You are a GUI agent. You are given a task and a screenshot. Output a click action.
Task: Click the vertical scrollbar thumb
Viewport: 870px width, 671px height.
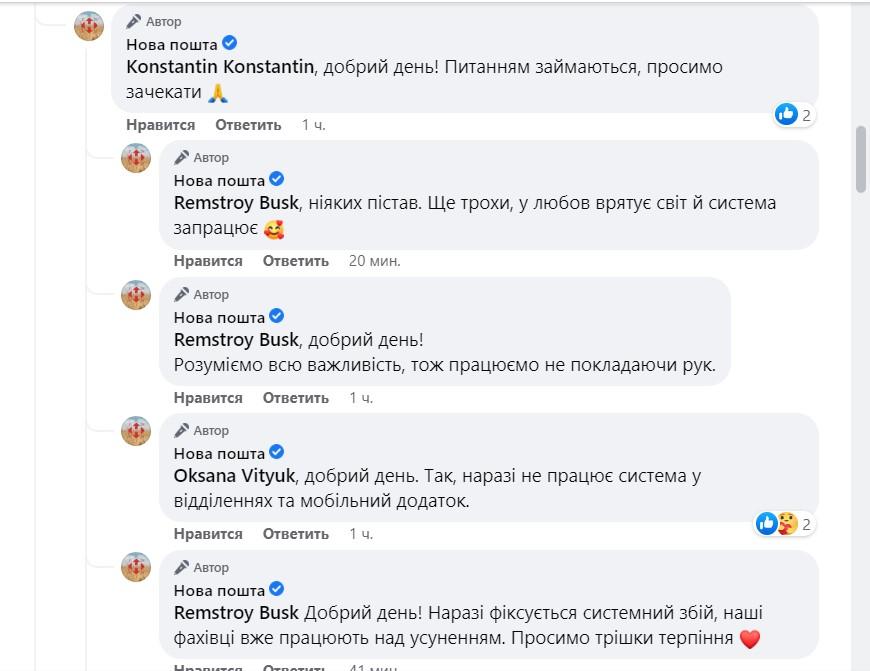coord(860,160)
